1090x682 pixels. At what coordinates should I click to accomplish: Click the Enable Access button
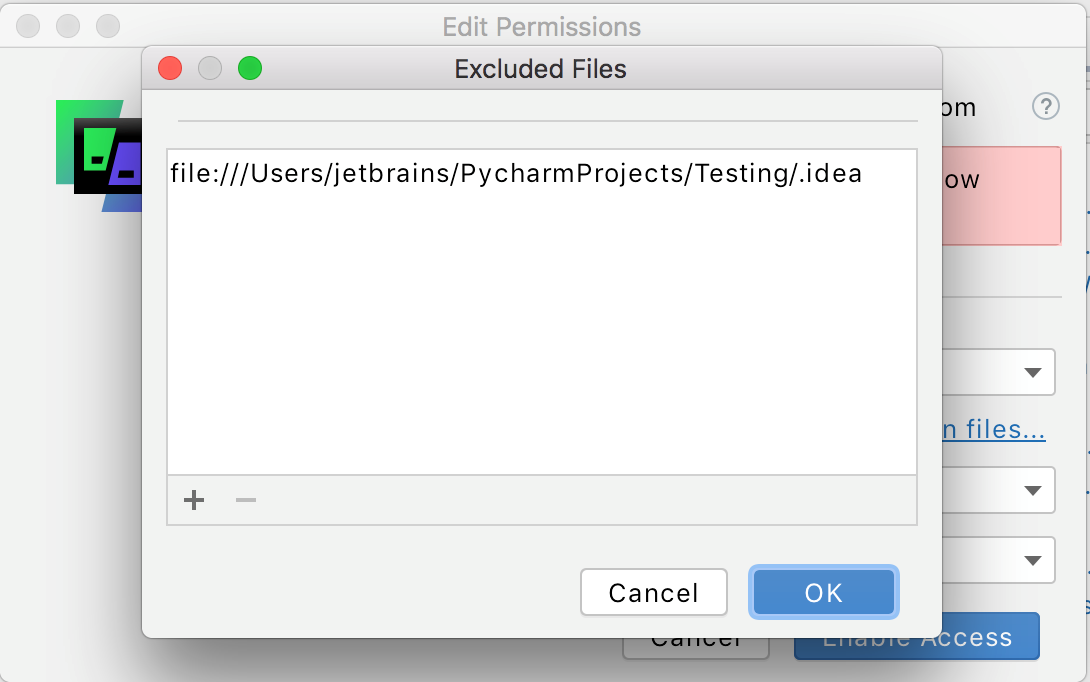pyautogui.click(x=915, y=636)
